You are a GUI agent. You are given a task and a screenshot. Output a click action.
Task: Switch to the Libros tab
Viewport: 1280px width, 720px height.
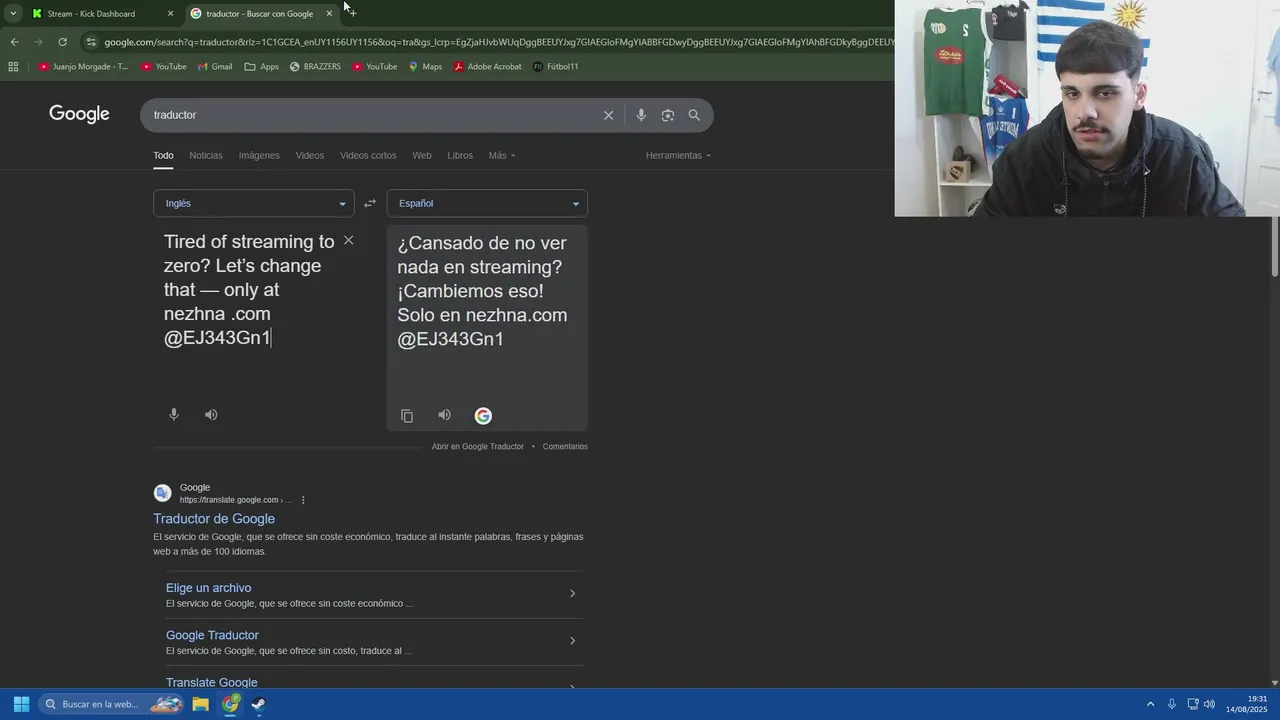tap(460, 155)
